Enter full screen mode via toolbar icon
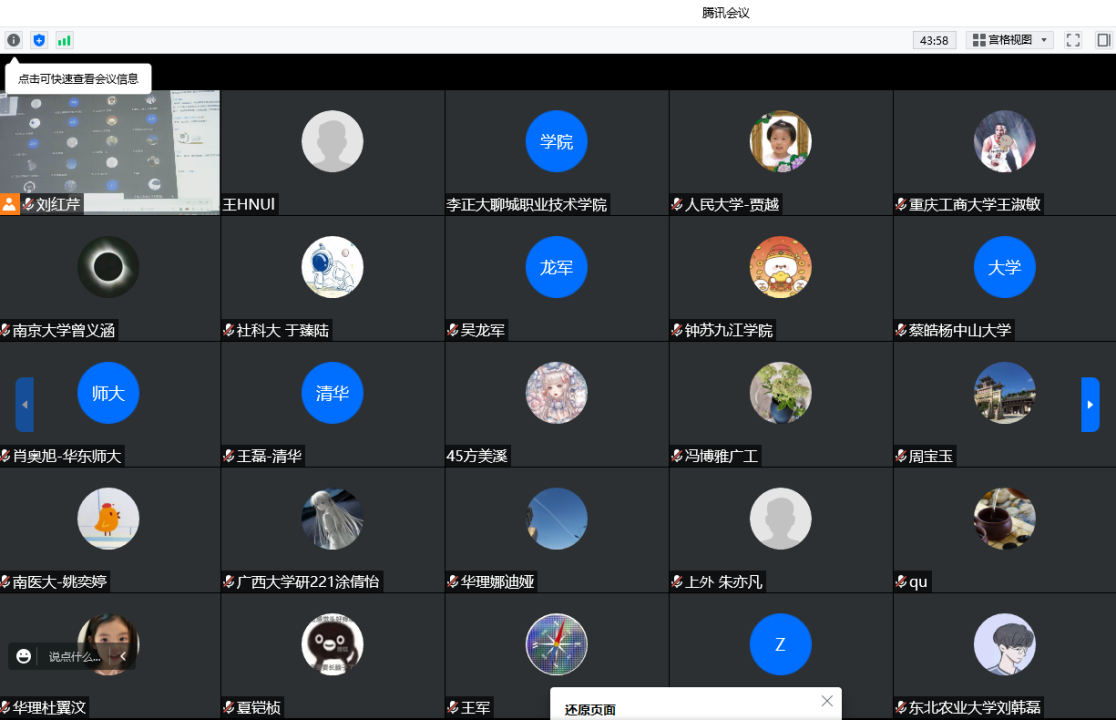This screenshot has width=1116, height=720. point(1073,40)
